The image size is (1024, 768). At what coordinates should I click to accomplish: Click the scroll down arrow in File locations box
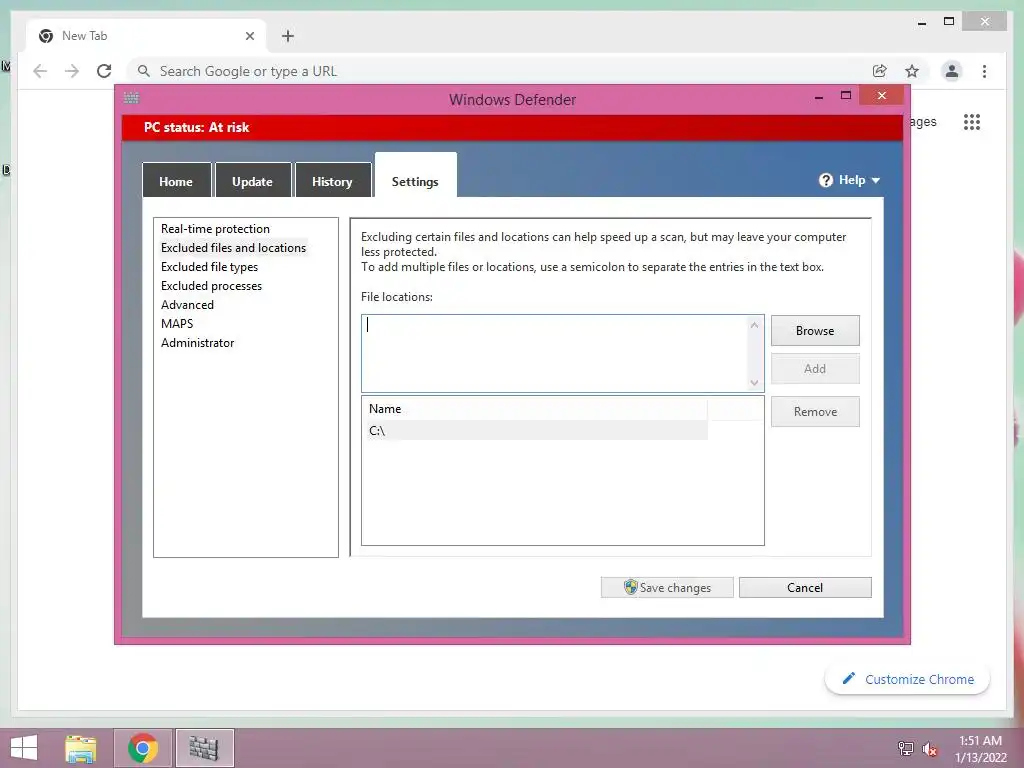754,383
